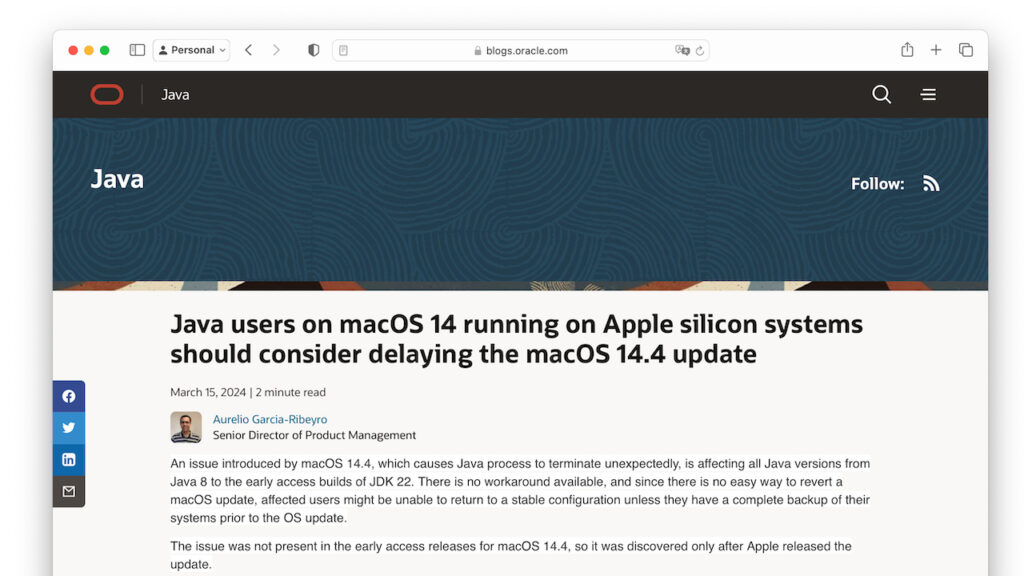Screen dimensions: 1024x576
Task: Click the Privacy Report shield icon
Action: pos(313,49)
